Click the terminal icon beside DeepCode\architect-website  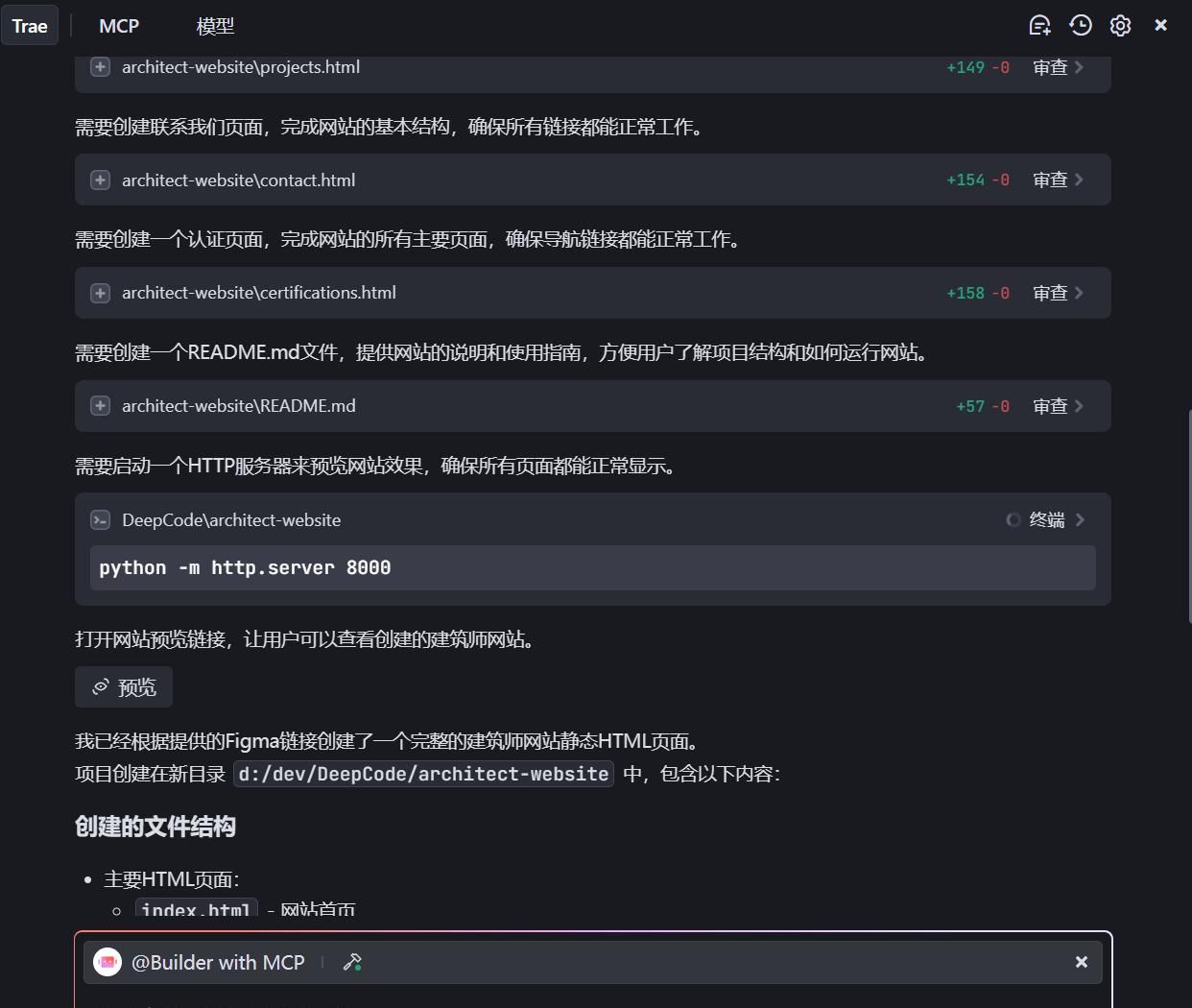coord(100,519)
